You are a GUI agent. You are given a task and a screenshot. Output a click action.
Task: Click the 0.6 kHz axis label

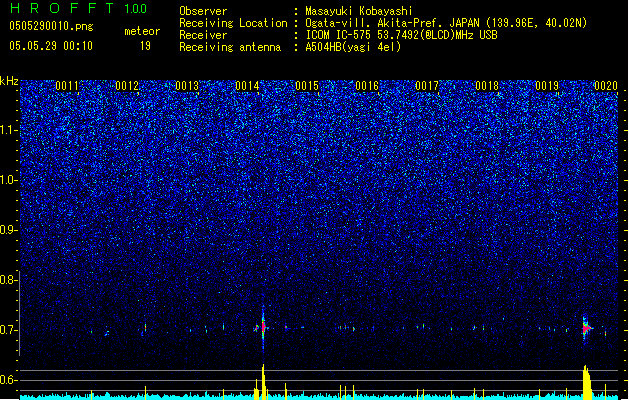point(8,380)
